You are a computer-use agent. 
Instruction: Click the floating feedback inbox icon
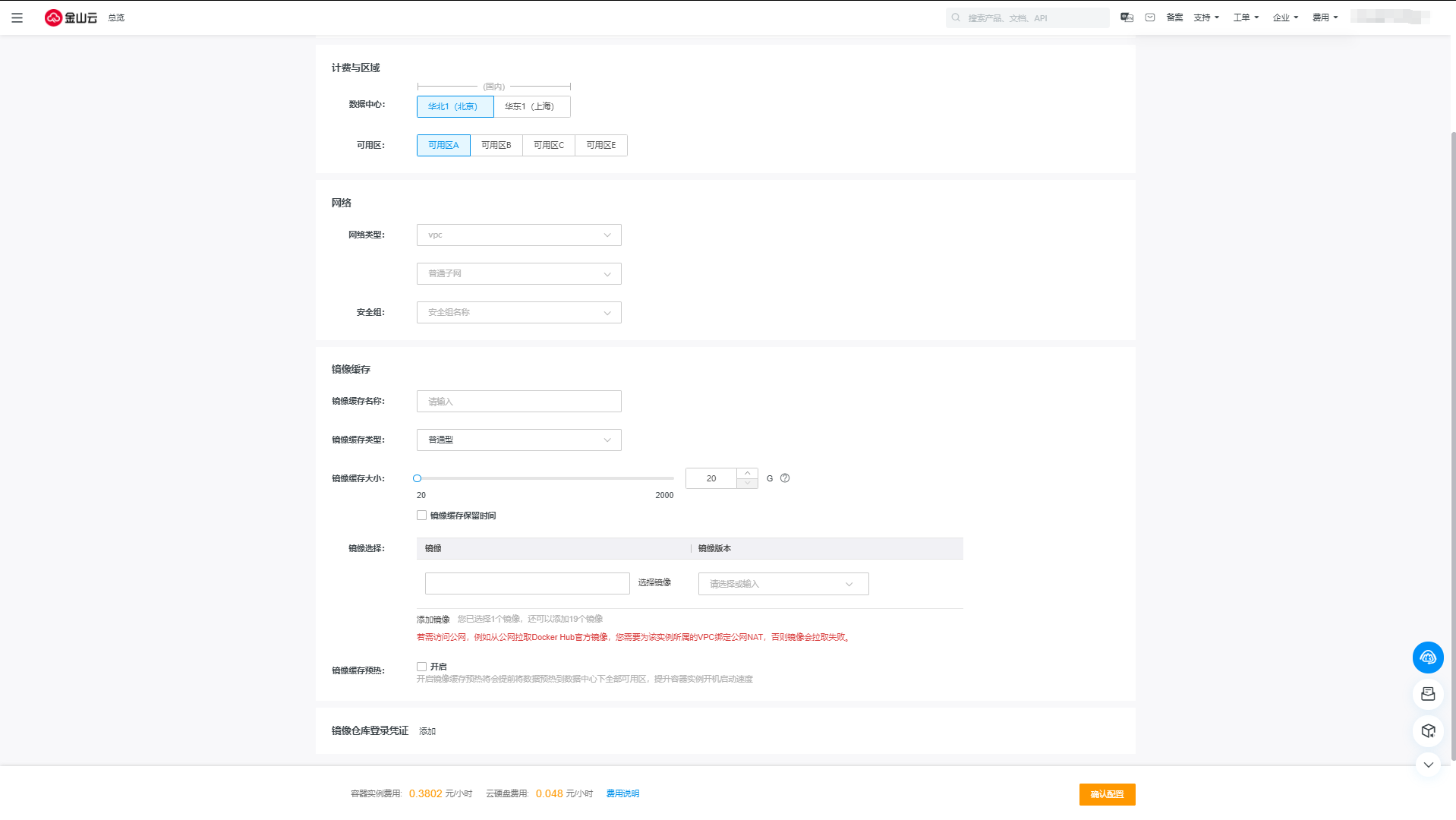pyautogui.click(x=1427, y=694)
